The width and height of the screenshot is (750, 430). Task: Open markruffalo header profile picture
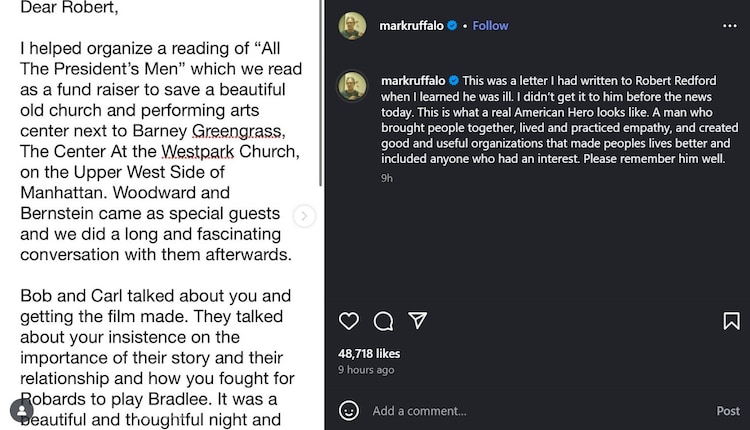352,26
